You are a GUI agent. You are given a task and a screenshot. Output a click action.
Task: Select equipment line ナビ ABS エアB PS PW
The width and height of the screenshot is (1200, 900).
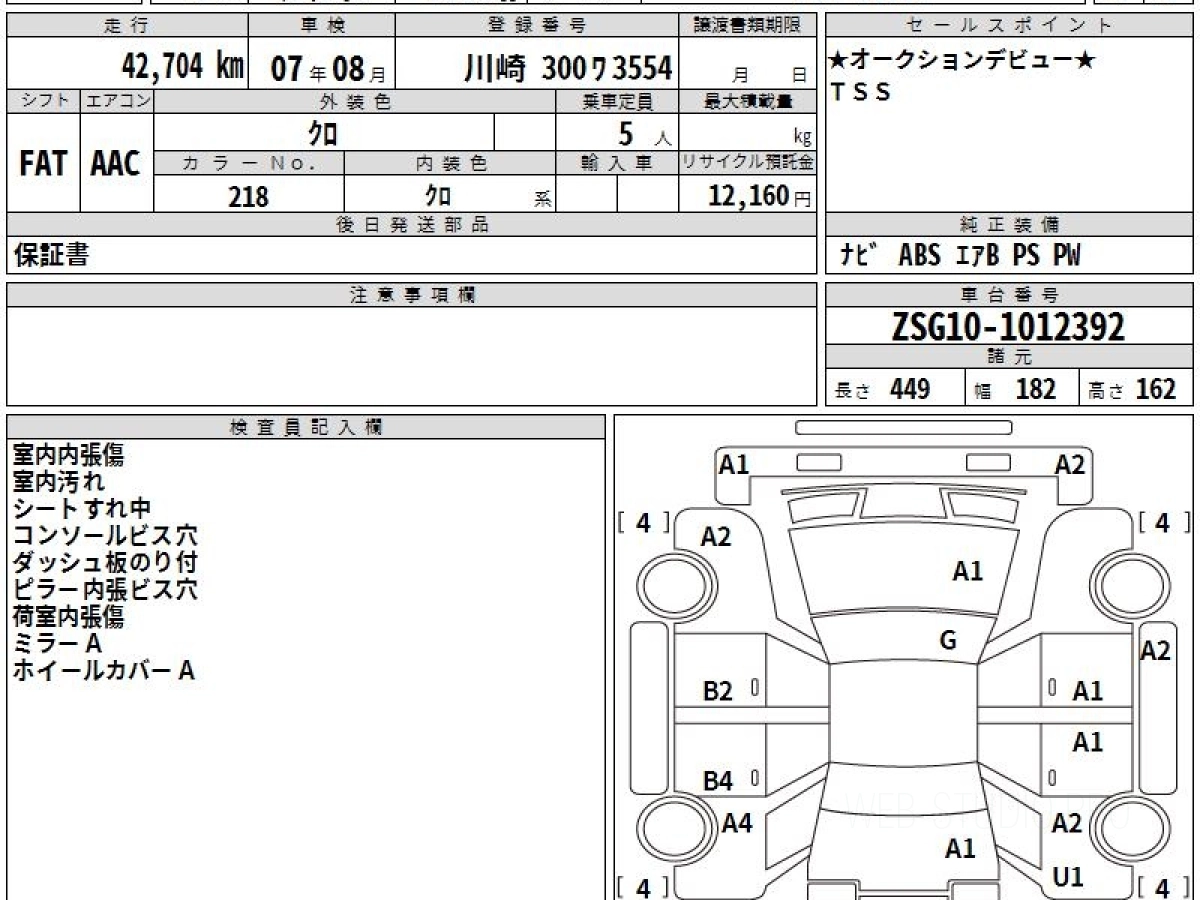(961, 256)
